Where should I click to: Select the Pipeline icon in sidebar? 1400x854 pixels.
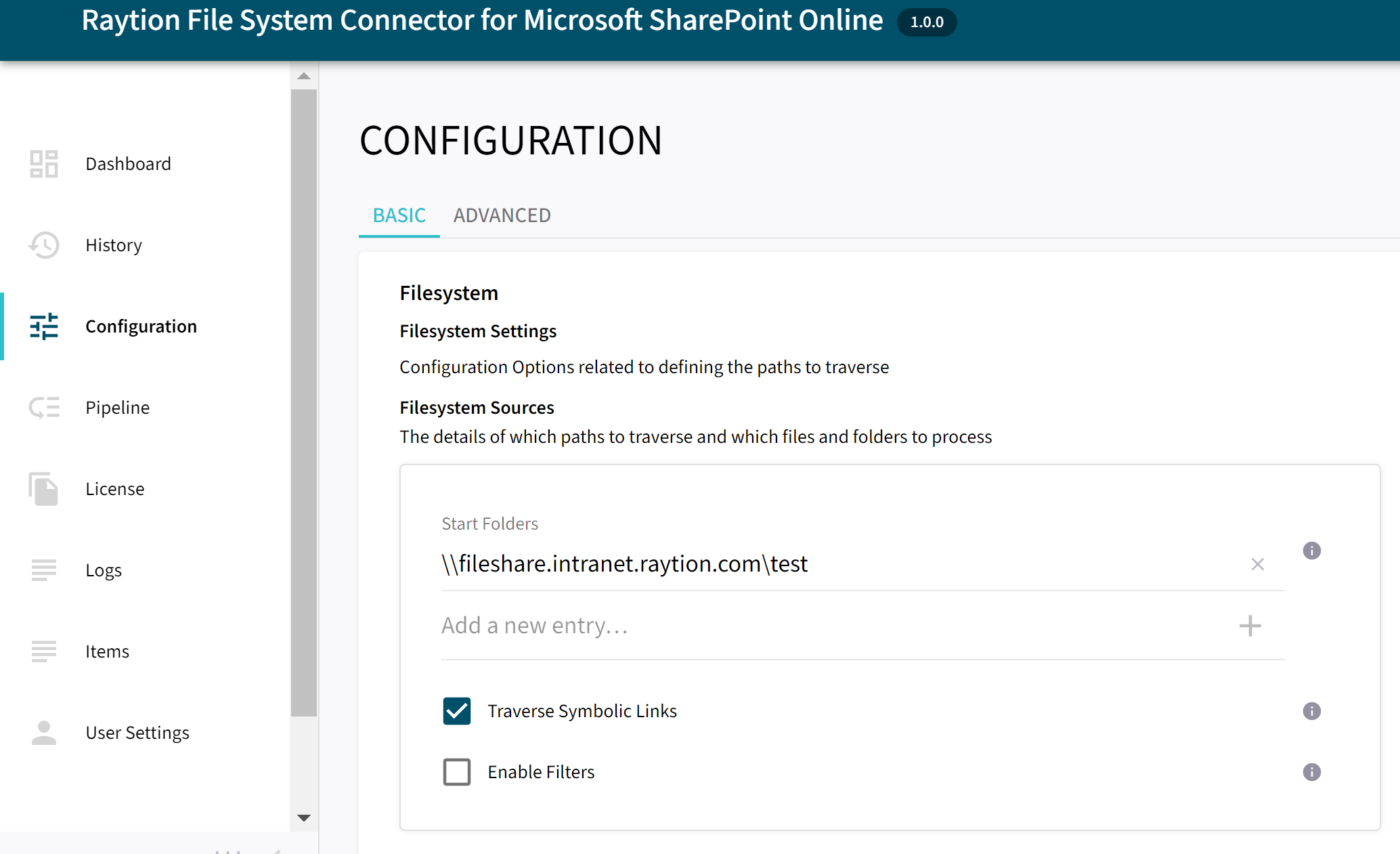click(x=43, y=407)
